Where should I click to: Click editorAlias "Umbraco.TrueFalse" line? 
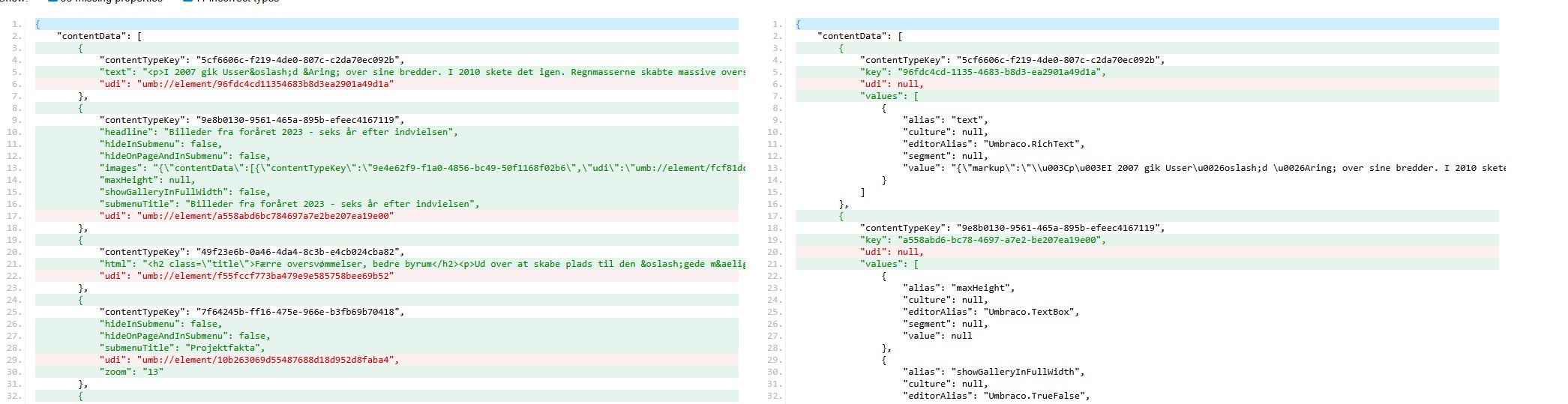(996, 396)
